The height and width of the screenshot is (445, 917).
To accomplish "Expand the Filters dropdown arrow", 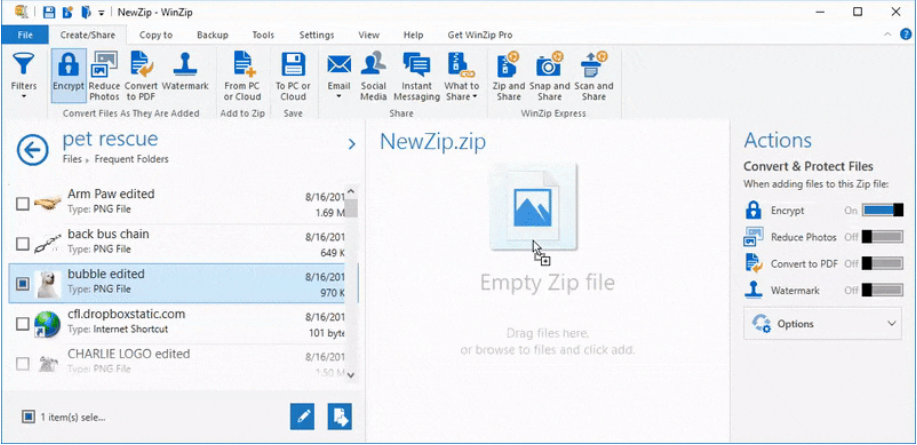I will click(24, 96).
